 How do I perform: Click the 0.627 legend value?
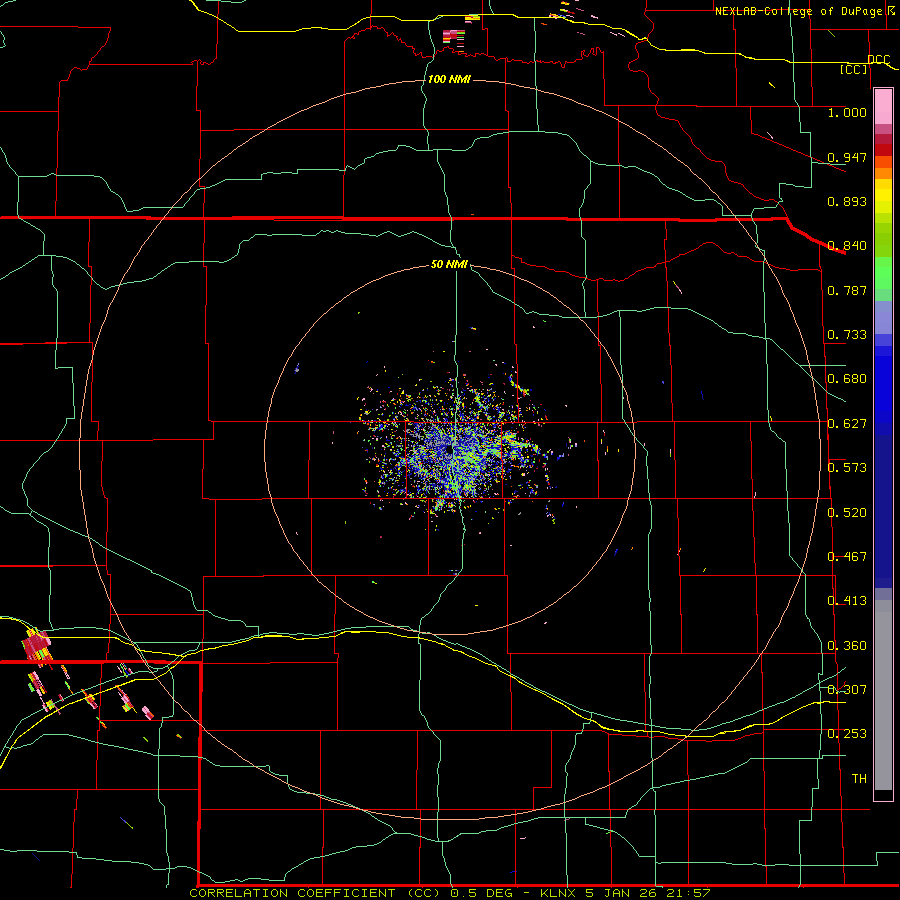pos(847,424)
